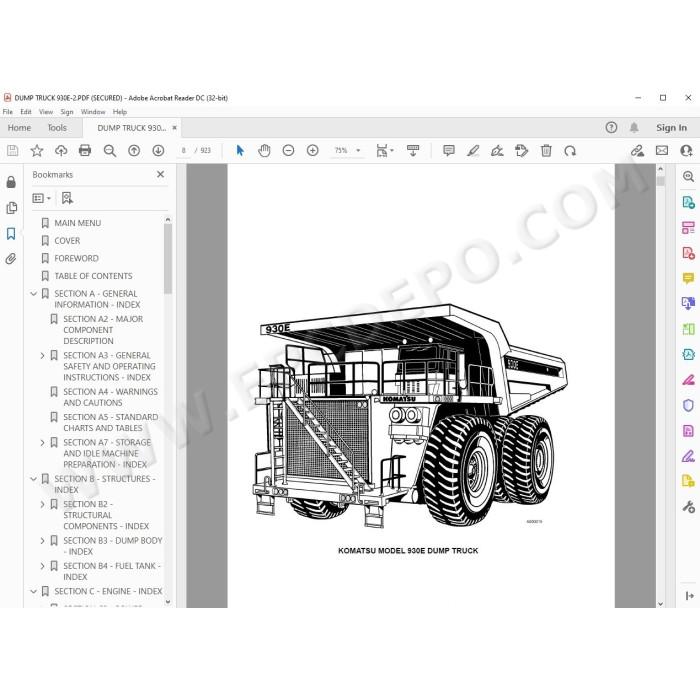Click the stamp tool icon
700x700 pixels.
[521, 151]
